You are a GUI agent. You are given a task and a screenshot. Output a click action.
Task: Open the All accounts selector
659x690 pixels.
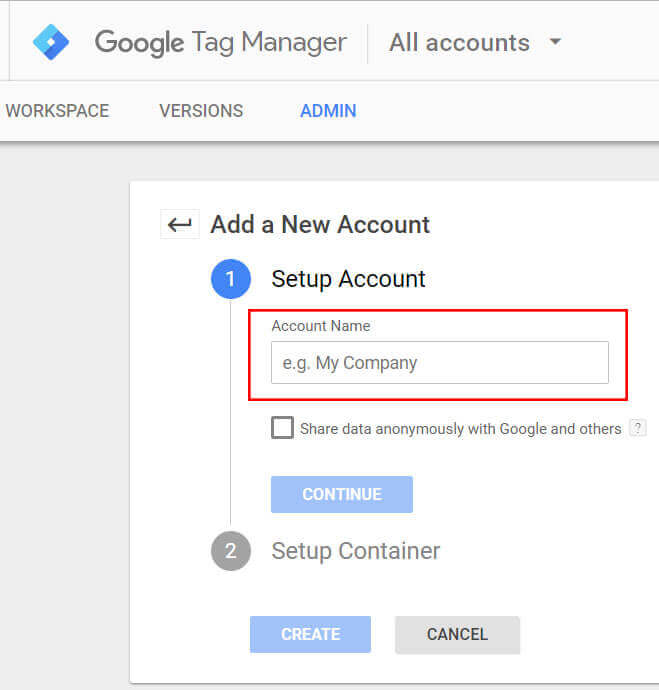tap(459, 42)
